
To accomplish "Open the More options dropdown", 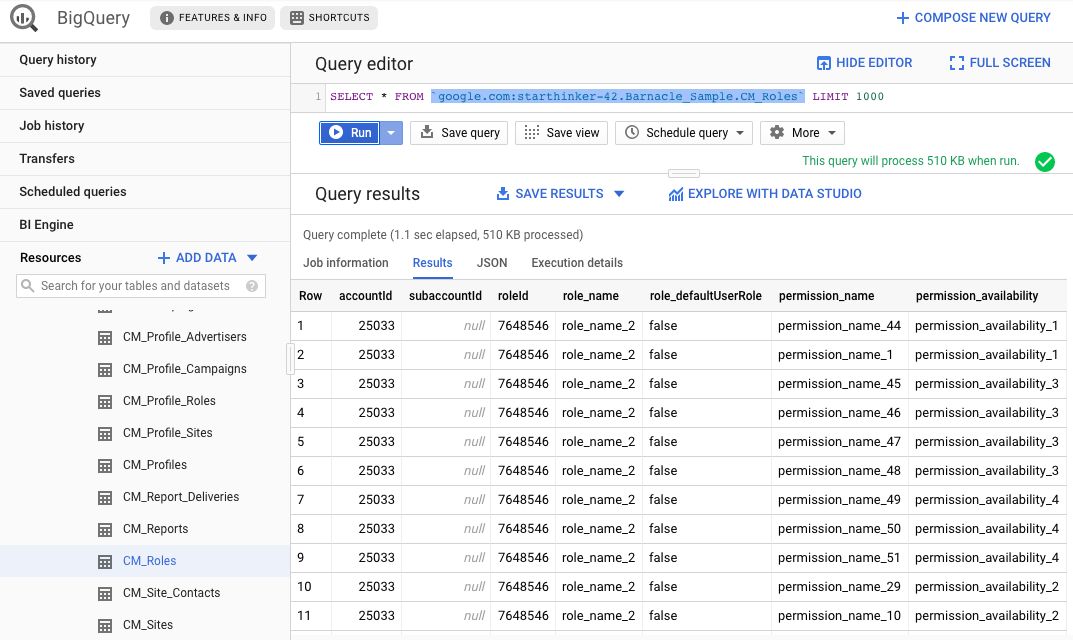I will coord(803,133).
